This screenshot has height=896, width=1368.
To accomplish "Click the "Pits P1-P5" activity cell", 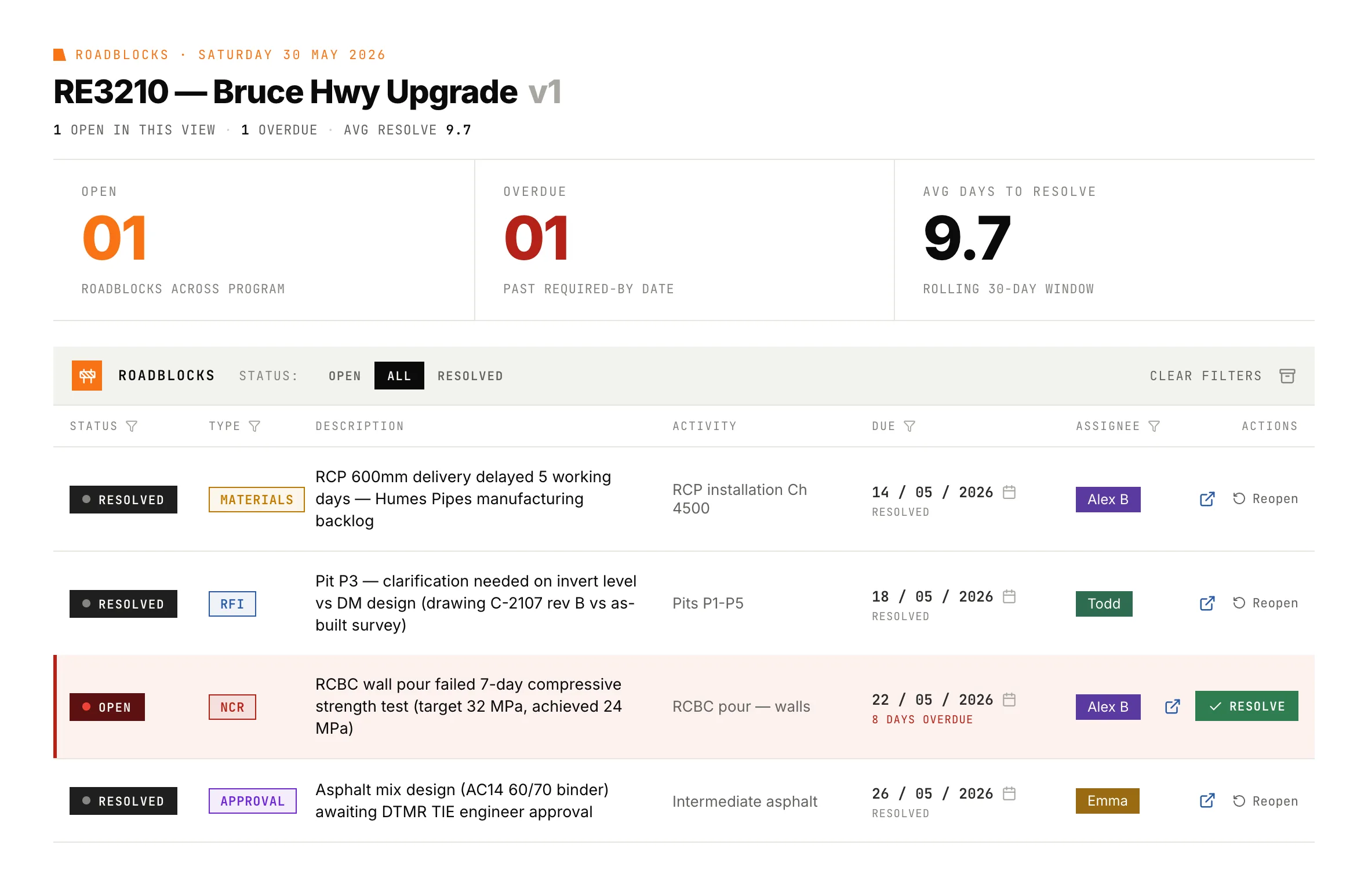I will (x=708, y=603).
